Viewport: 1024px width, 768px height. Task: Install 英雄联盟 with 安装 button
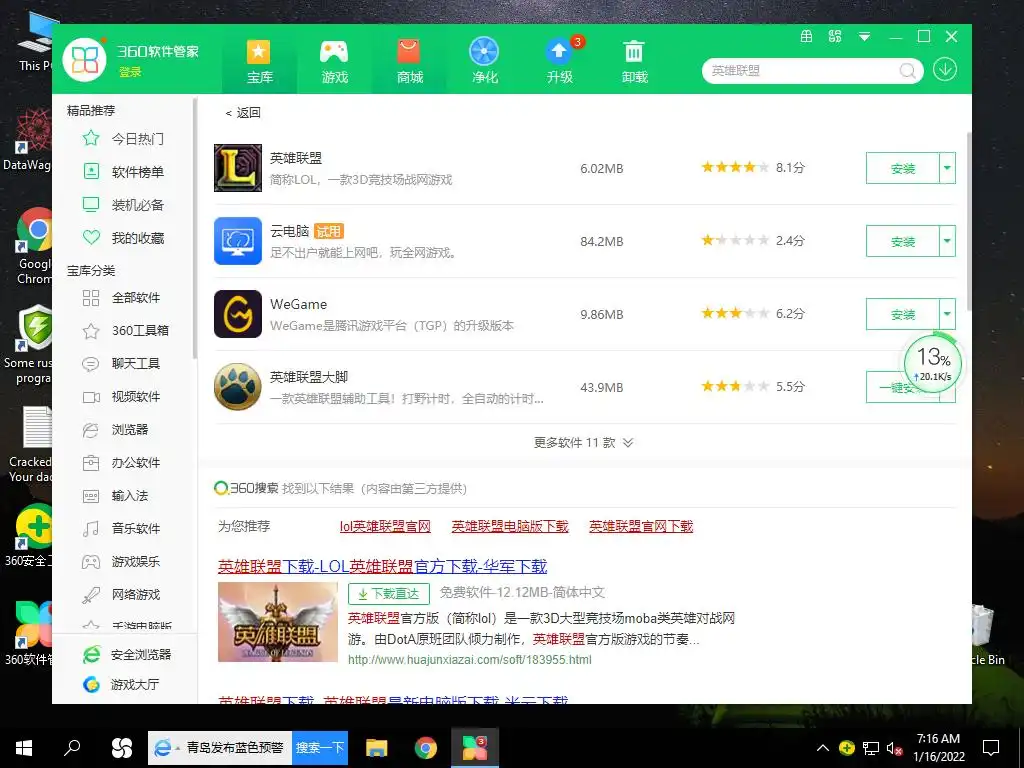[x=903, y=168]
